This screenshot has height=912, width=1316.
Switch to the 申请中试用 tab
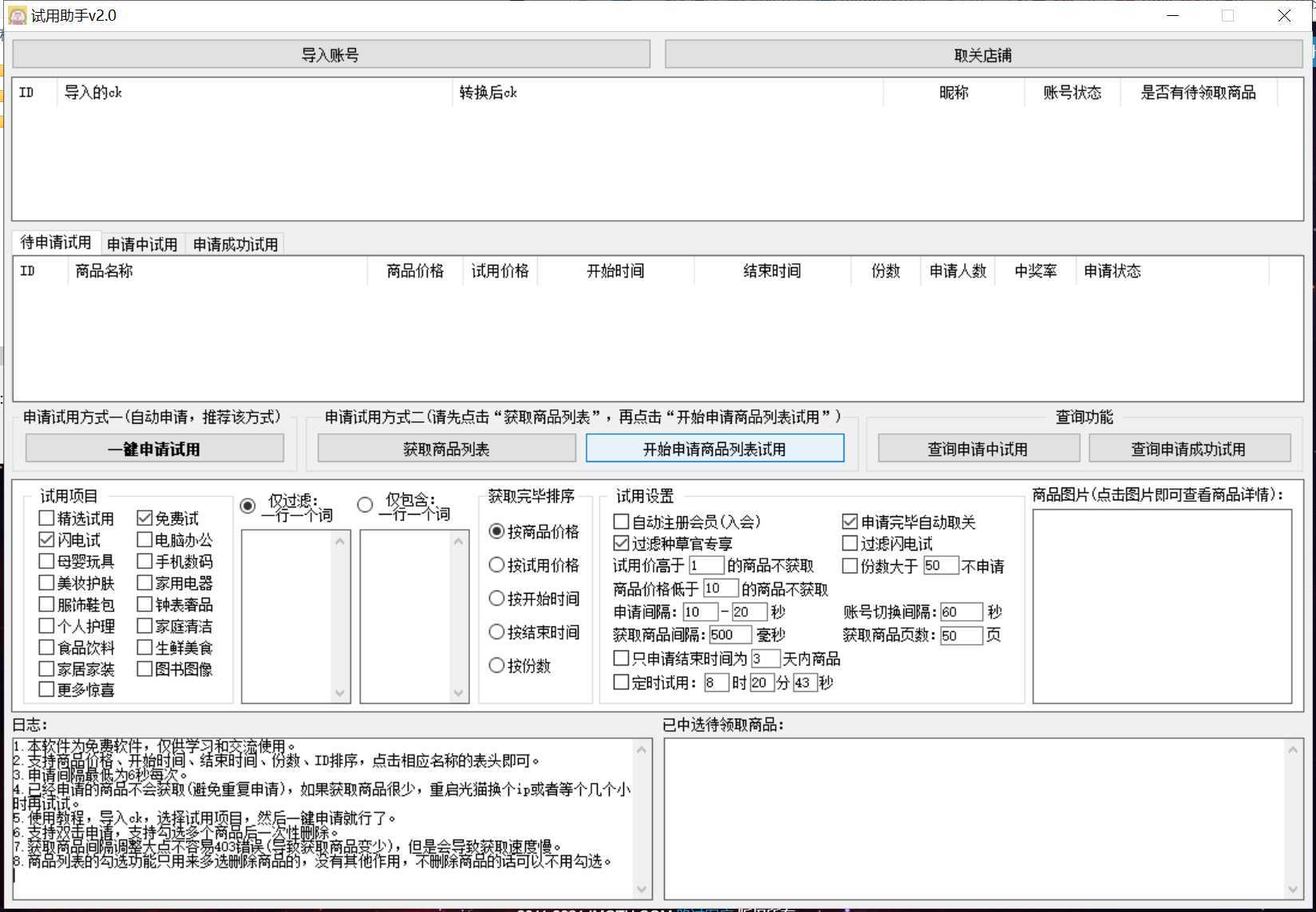coord(142,243)
